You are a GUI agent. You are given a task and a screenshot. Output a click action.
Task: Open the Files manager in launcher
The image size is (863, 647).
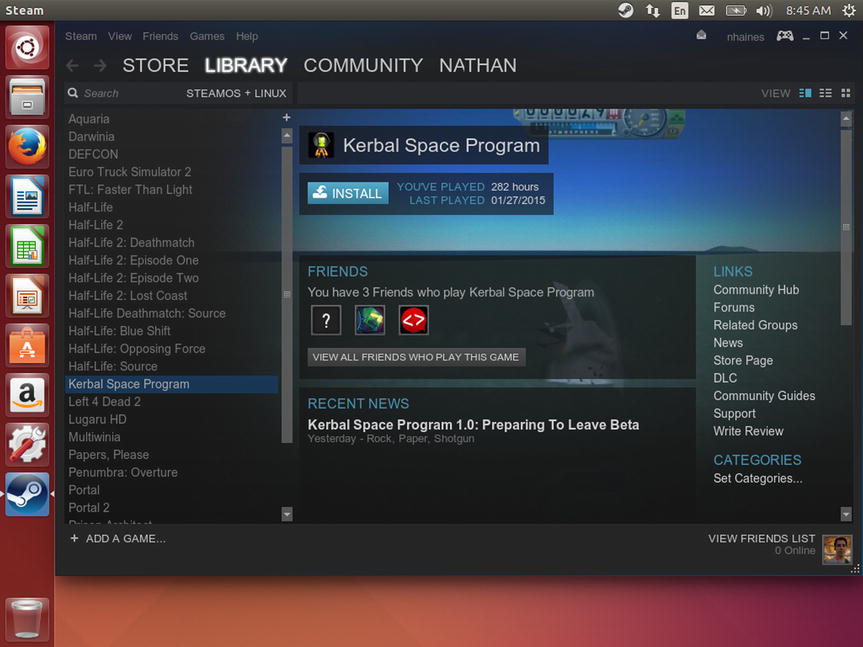point(27,97)
